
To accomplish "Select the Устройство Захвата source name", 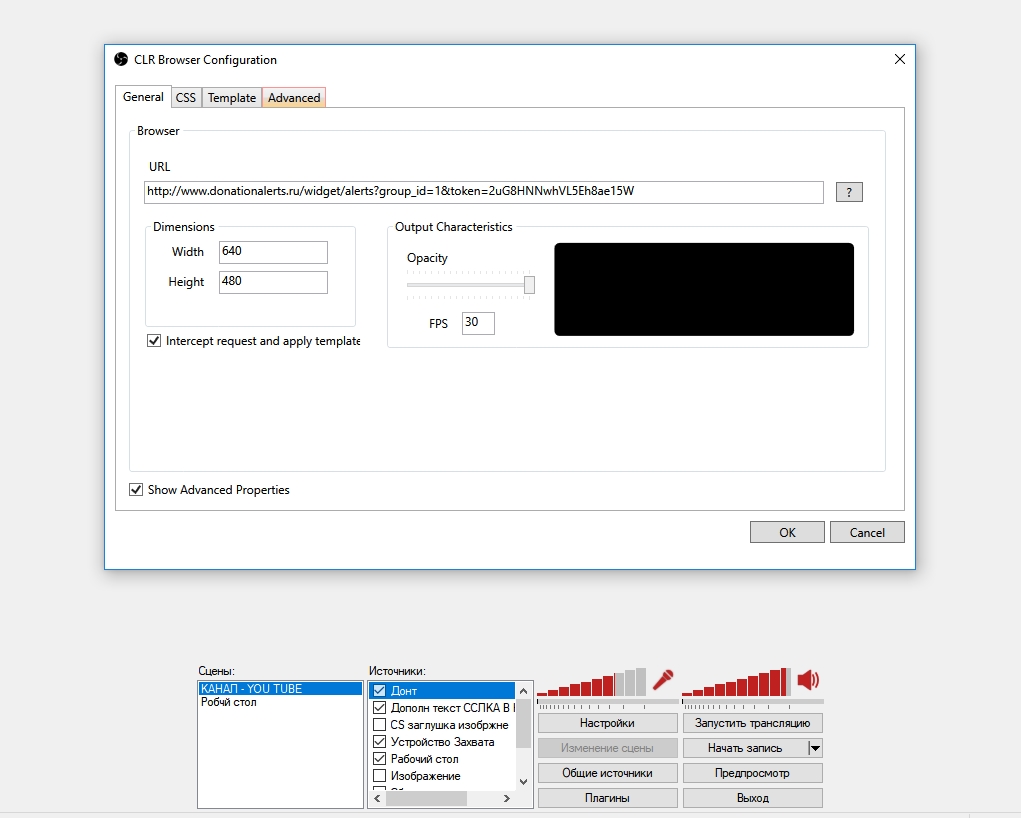I will [x=442, y=742].
